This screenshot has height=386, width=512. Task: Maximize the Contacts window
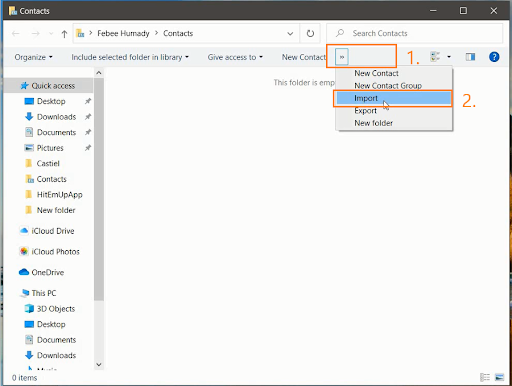point(463,11)
